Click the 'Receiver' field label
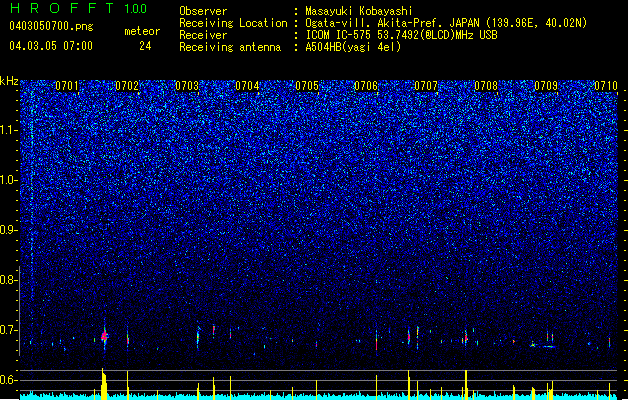The image size is (629, 400). [203, 35]
